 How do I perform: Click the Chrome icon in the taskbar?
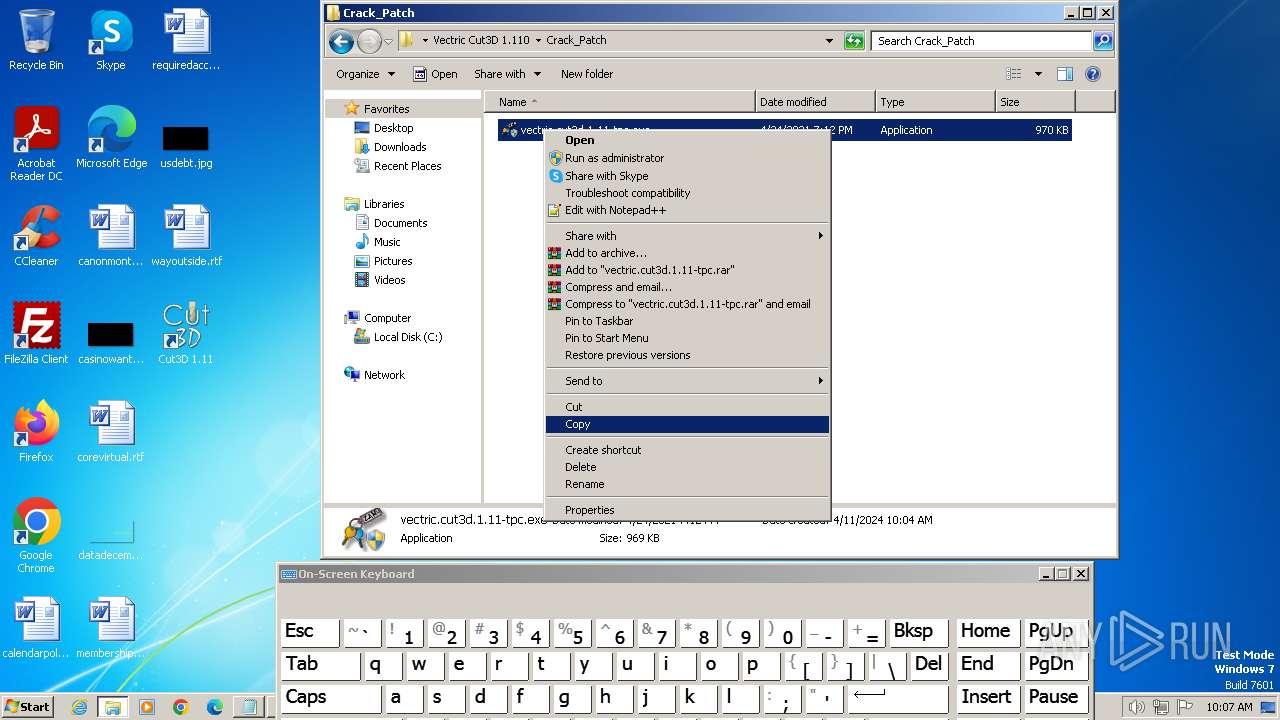coord(181,707)
